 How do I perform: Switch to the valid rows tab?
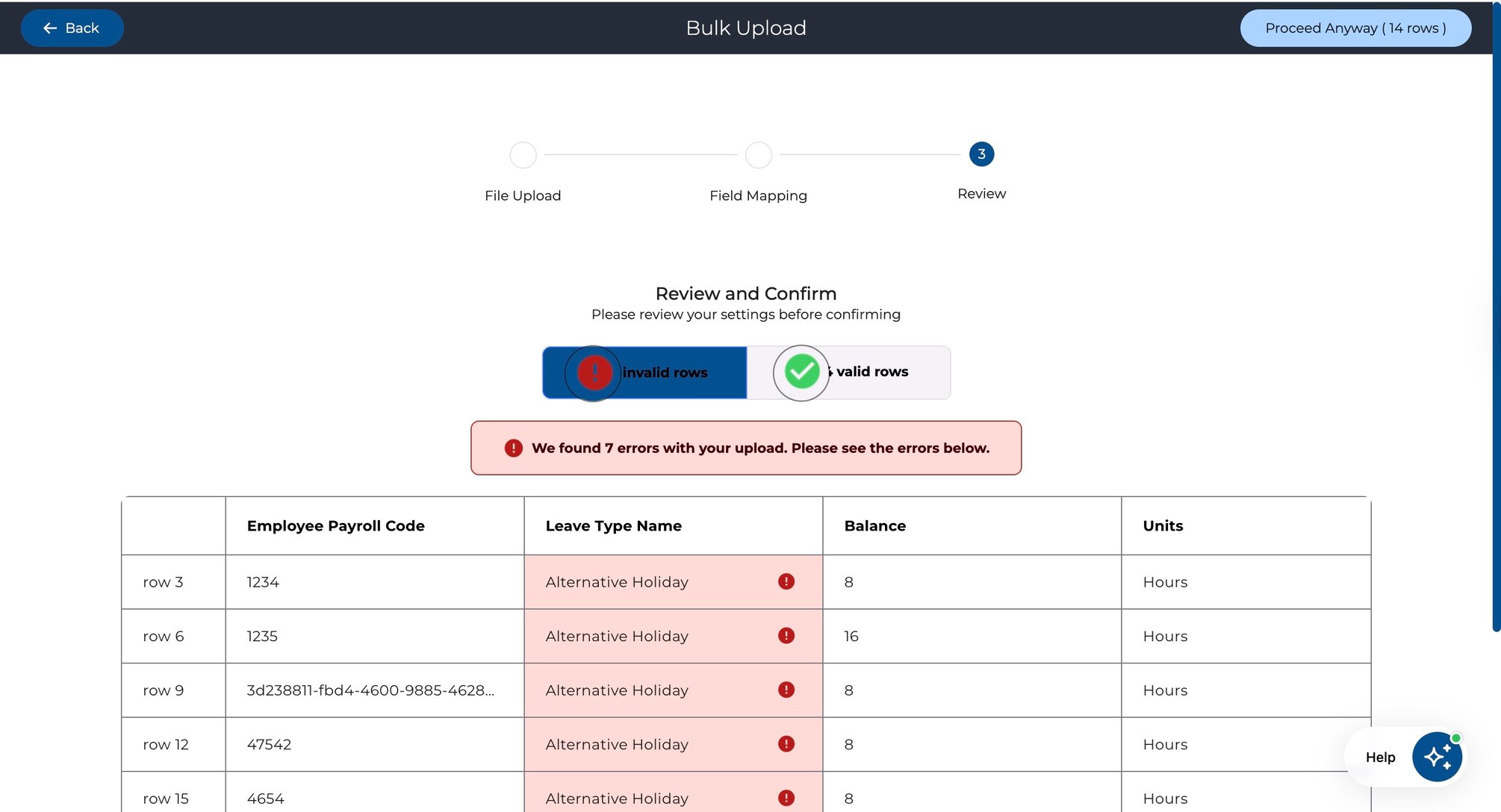coord(848,372)
